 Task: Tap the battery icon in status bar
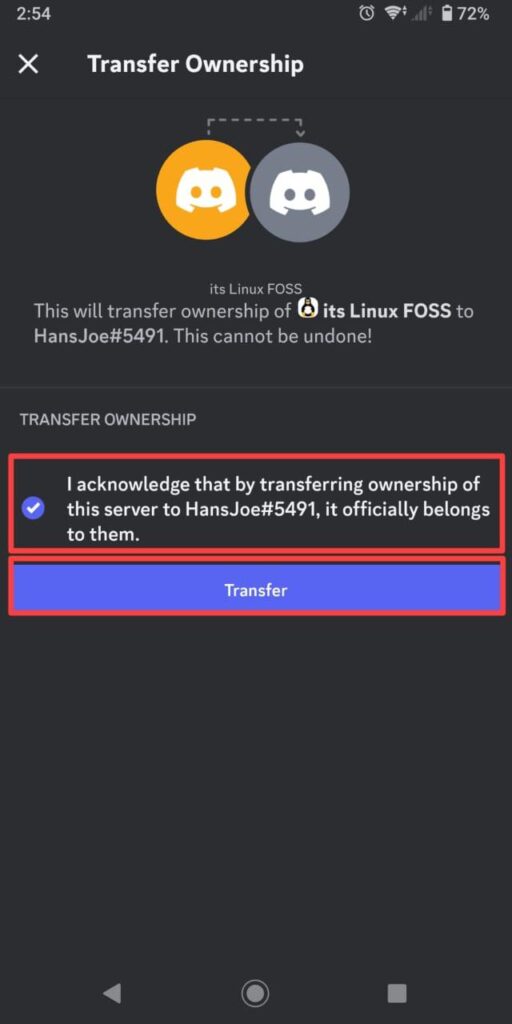[446, 14]
